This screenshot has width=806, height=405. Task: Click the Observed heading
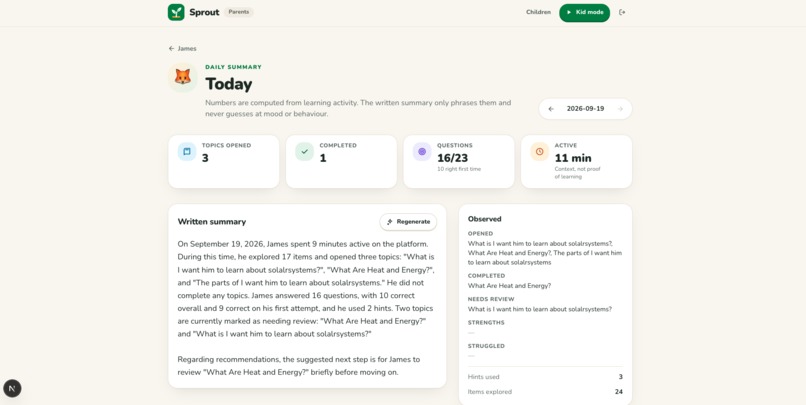[484, 219]
